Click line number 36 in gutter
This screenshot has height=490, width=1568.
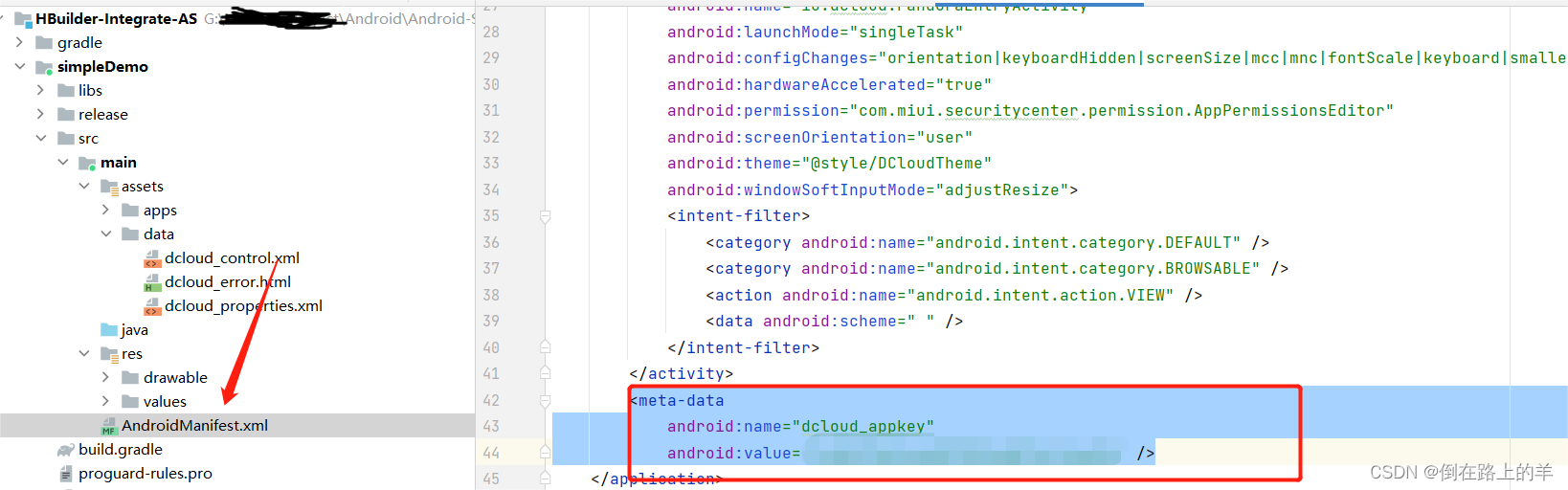click(x=491, y=242)
